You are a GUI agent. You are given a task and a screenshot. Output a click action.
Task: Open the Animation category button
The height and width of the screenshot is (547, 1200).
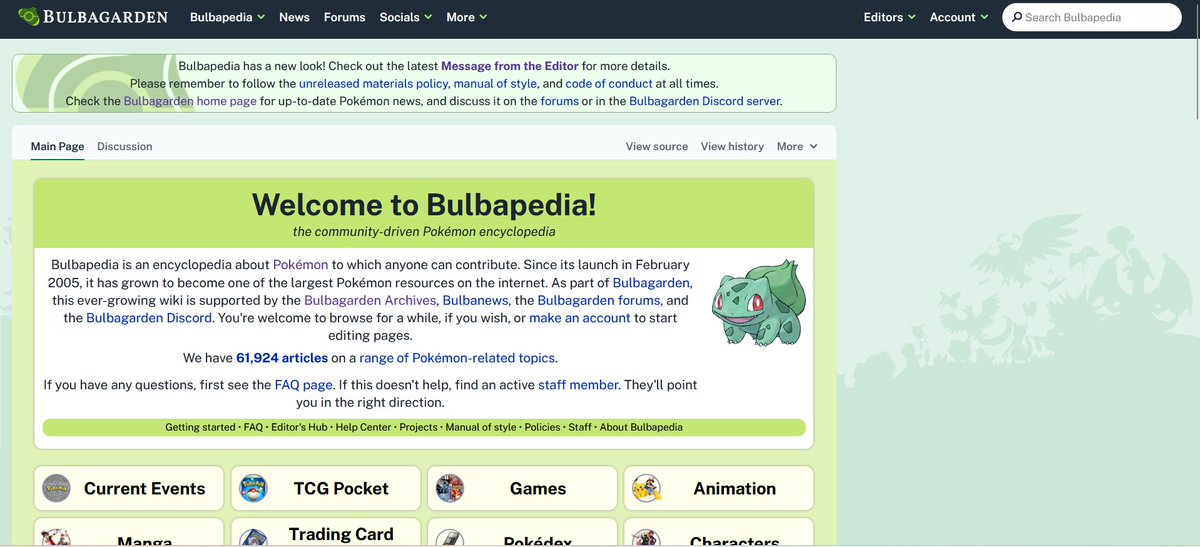coord(719,489)
